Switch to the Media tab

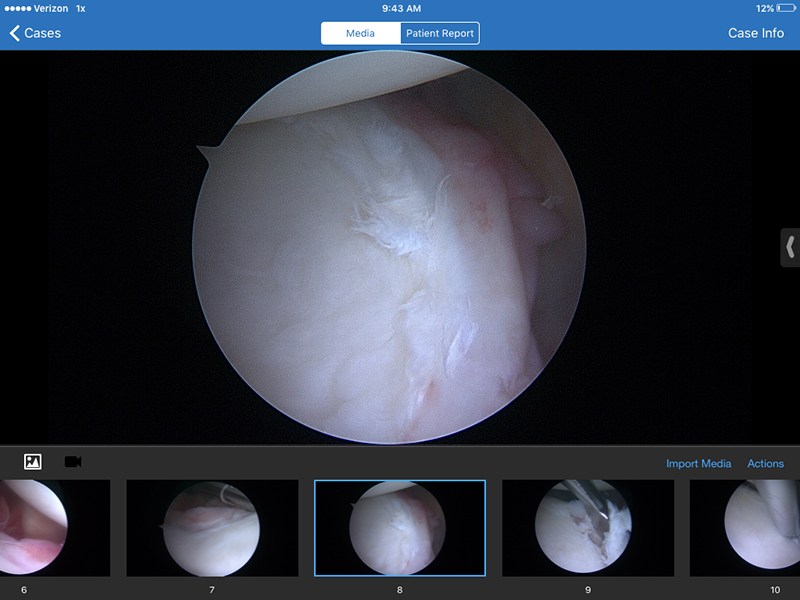pyautogui.click(x=361, y=33)
